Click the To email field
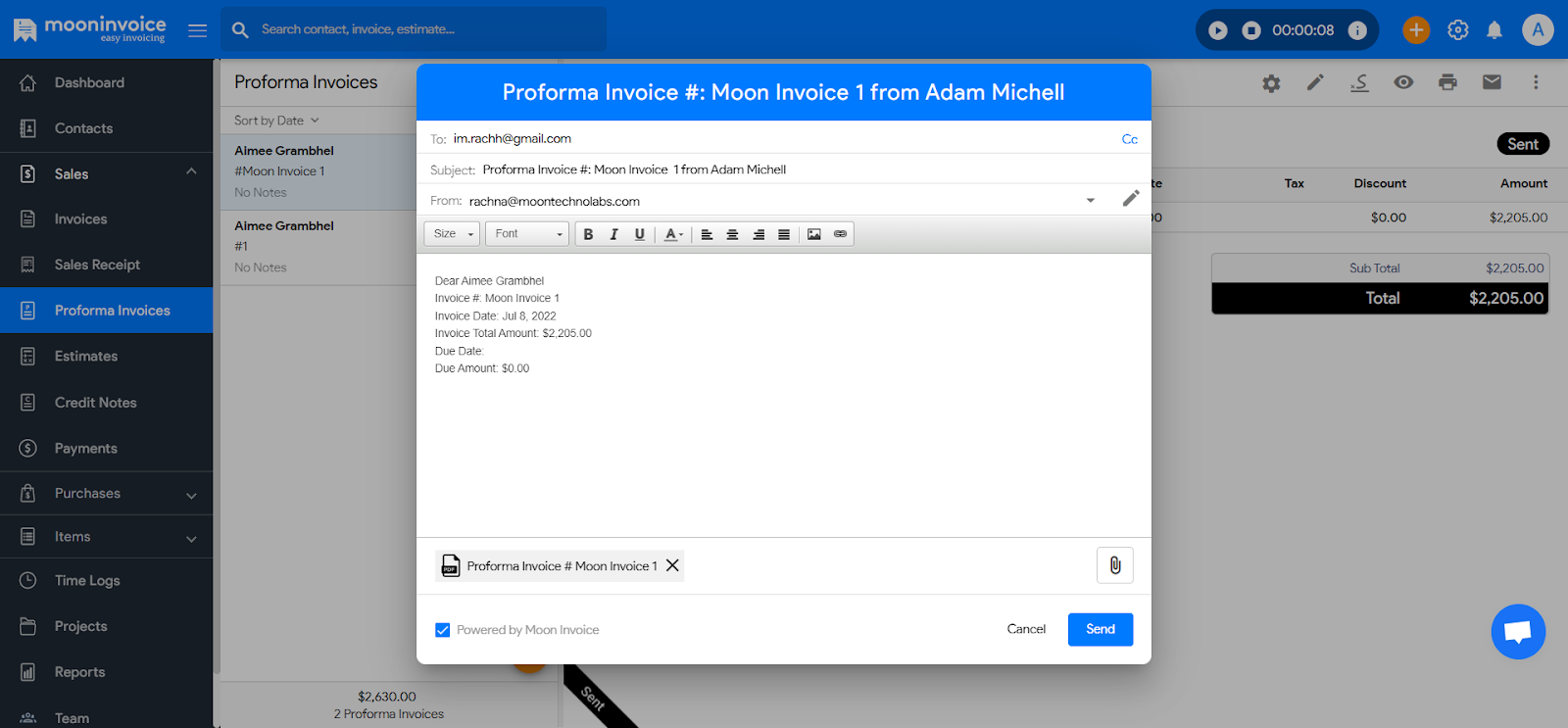1568x728 pixels. [784, 139]
